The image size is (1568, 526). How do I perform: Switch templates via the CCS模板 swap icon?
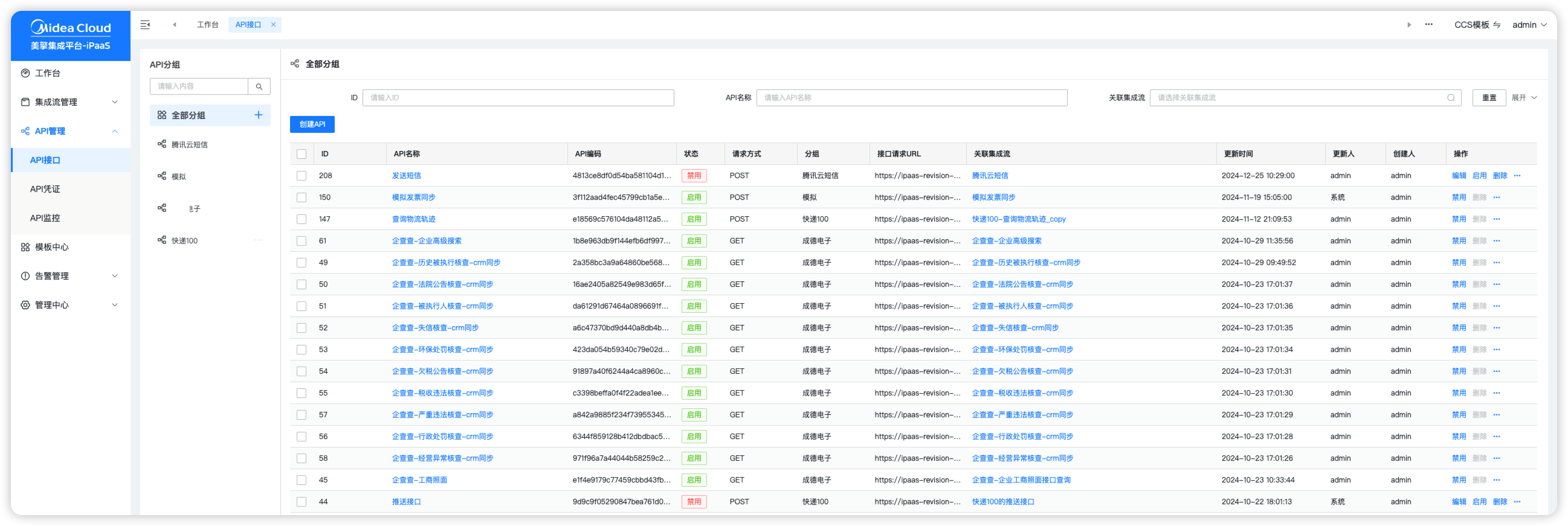tap(1497, 25)
